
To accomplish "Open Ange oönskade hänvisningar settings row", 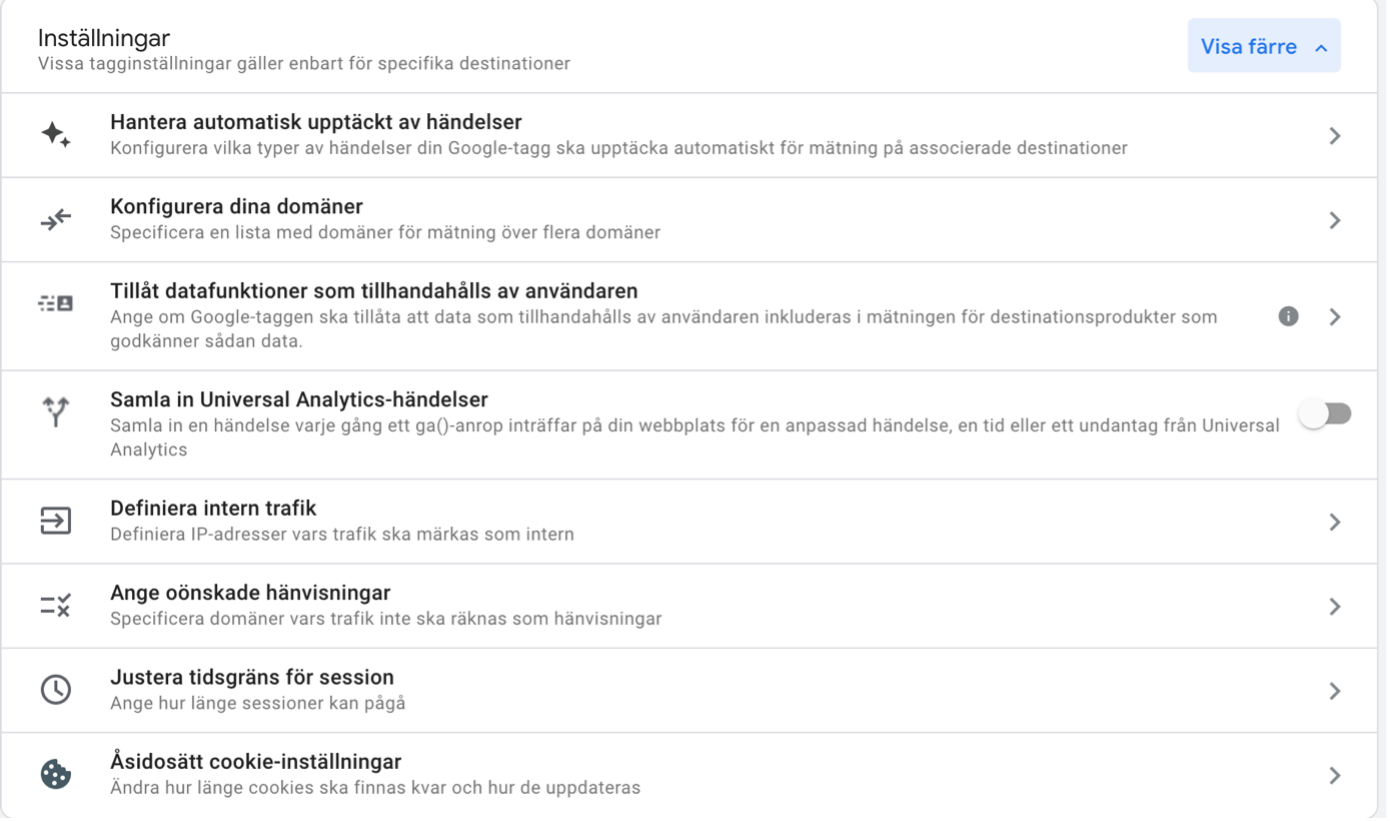I will point(250,593).
